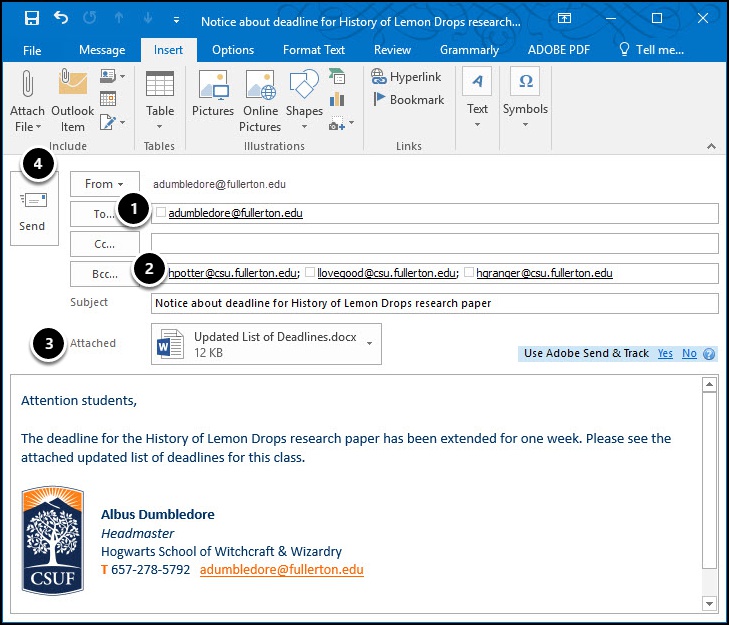
Task: Go to next item arrow
Action: (148, 18)
